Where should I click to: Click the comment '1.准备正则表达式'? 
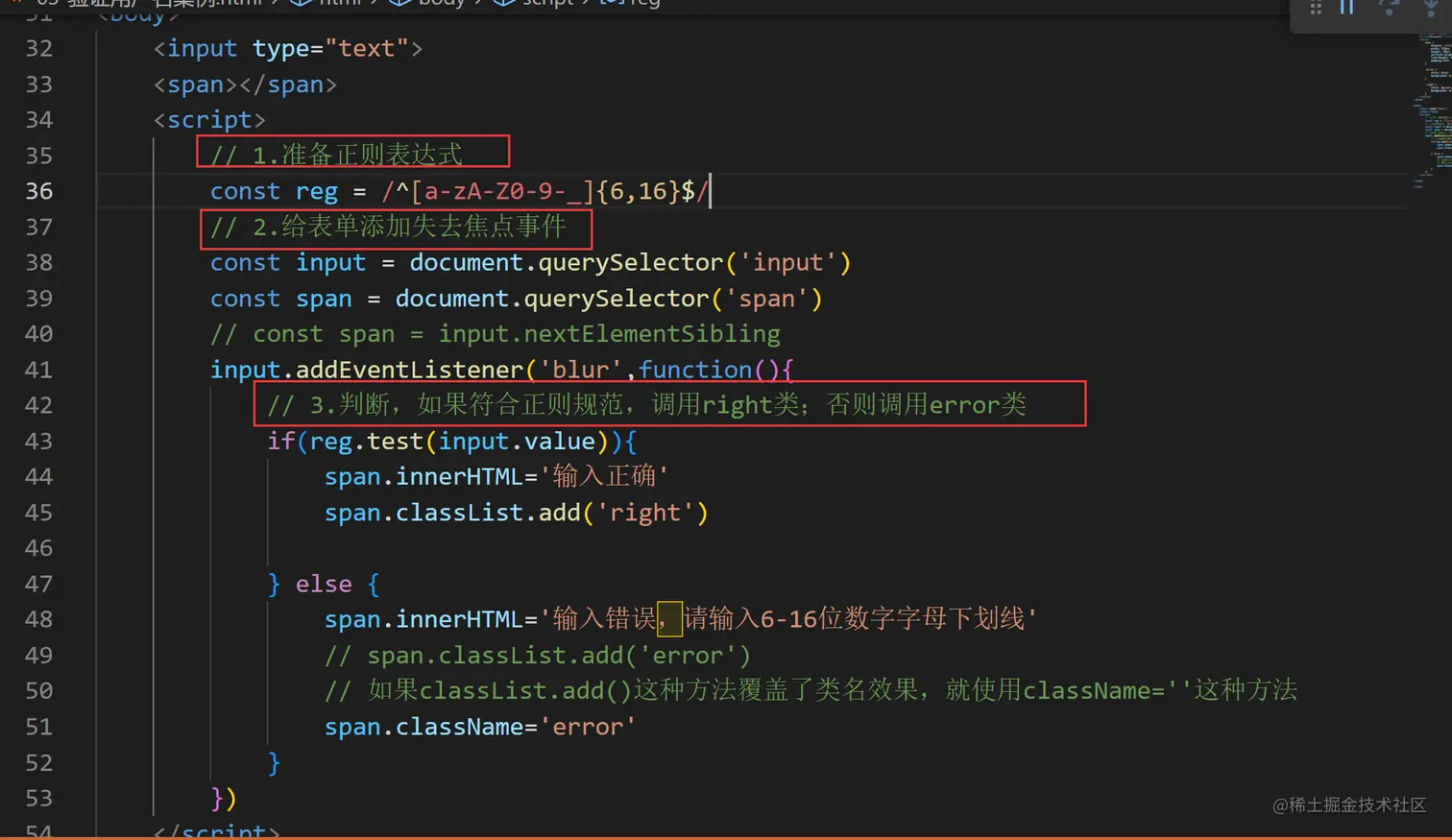[x=336, y=155]
